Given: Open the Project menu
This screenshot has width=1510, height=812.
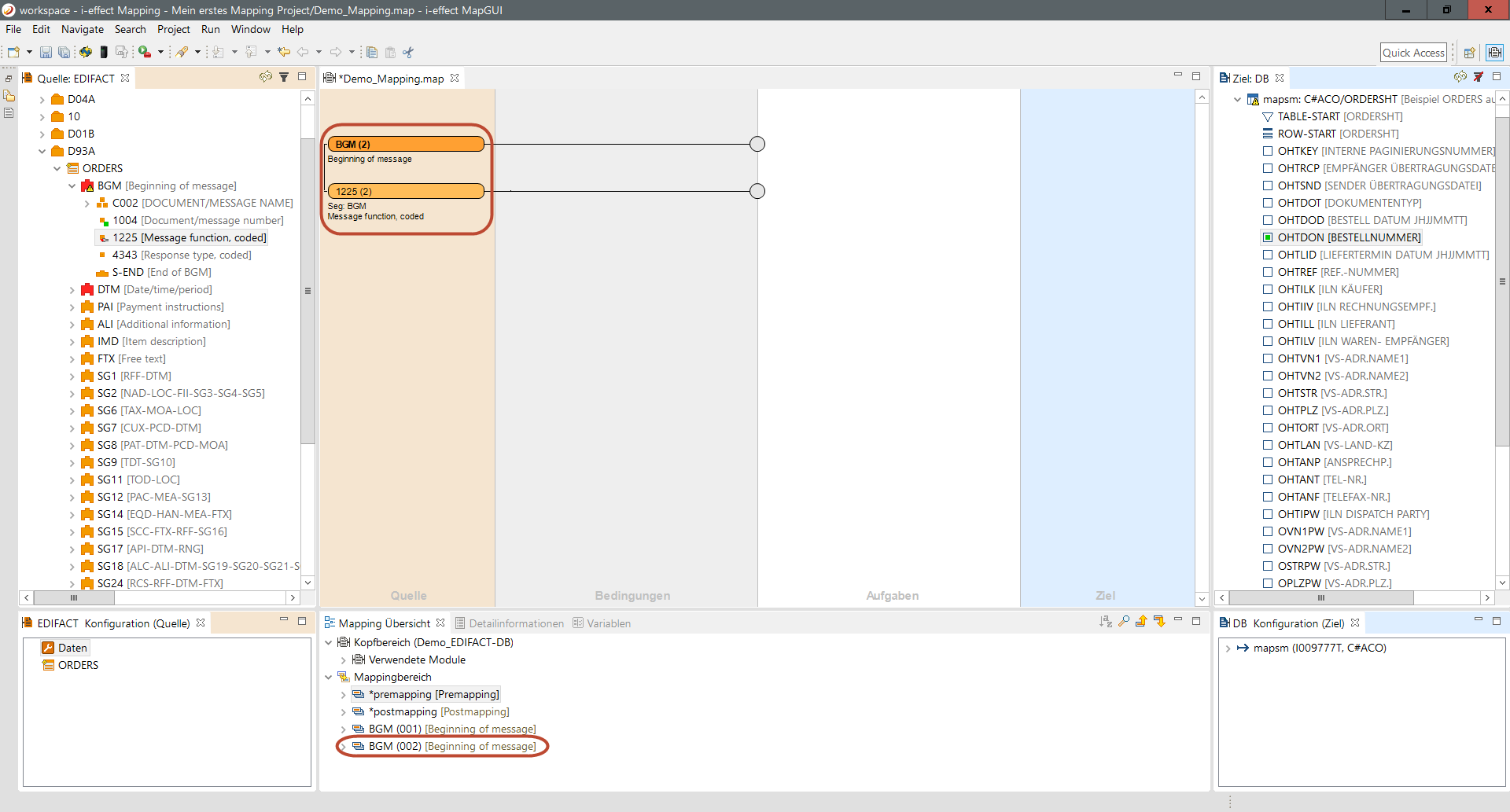Looking at the screenshot, I should [x=173, y=29].
